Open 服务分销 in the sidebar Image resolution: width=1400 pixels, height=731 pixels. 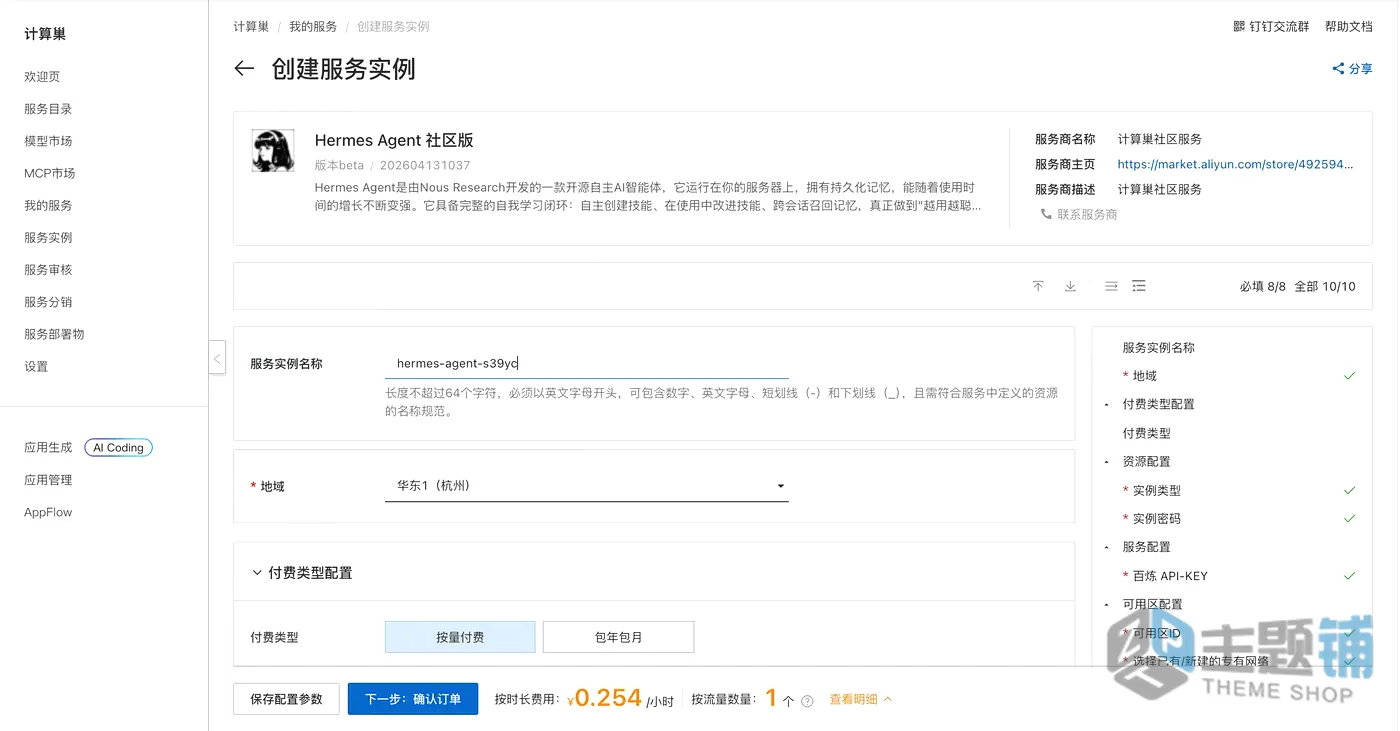click(48, 301)
